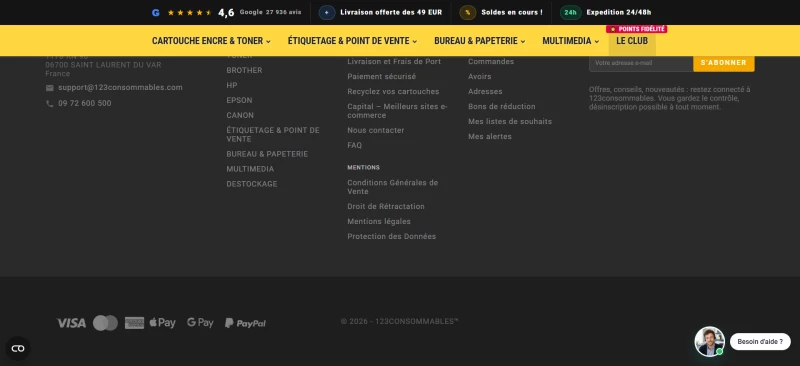Focus the Votre adresse e-mail field
The height and width of the screenshot is (366, 800).
tap(641, 63)
